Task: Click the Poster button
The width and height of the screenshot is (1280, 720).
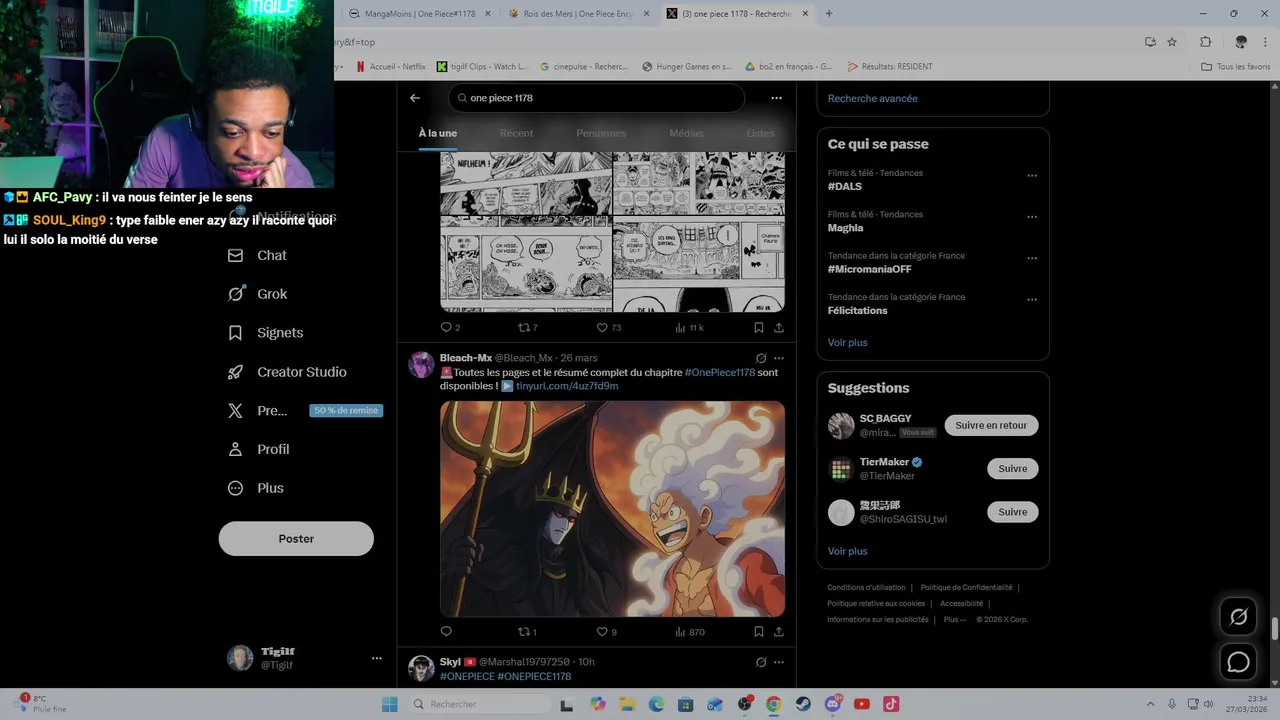Action: coord(296,538)
